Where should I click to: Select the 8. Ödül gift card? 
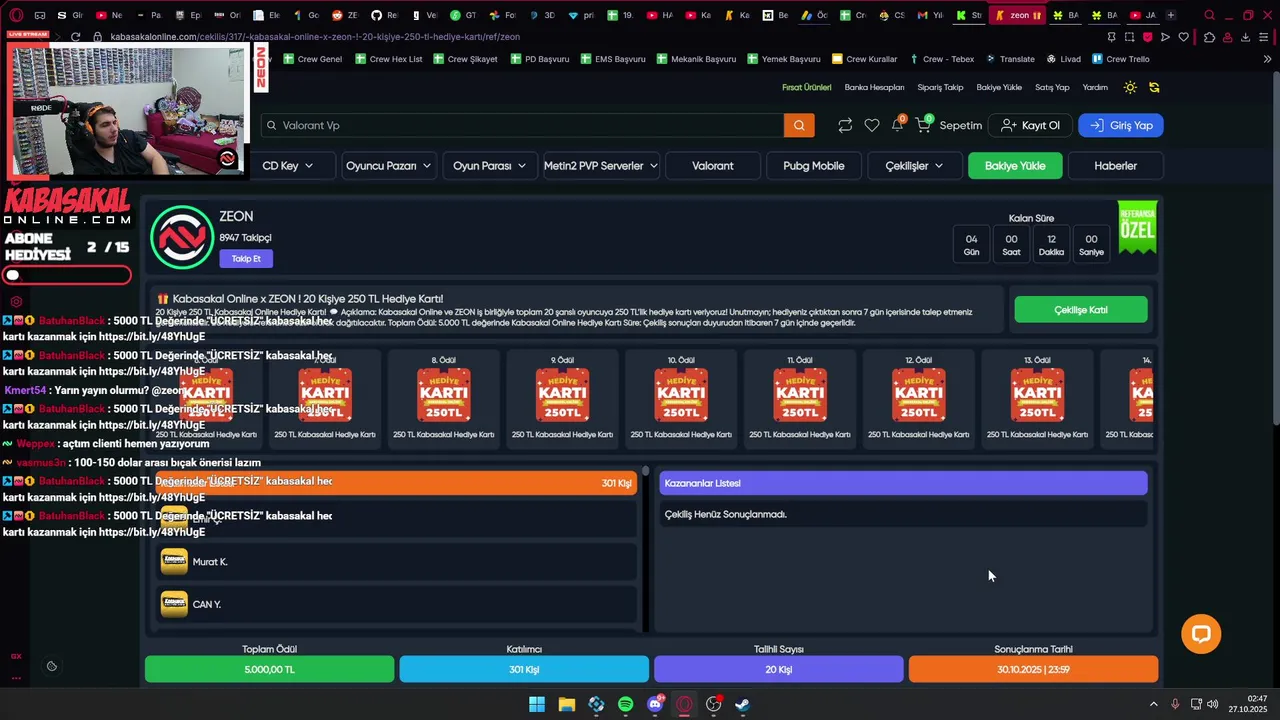pos(444,397)
